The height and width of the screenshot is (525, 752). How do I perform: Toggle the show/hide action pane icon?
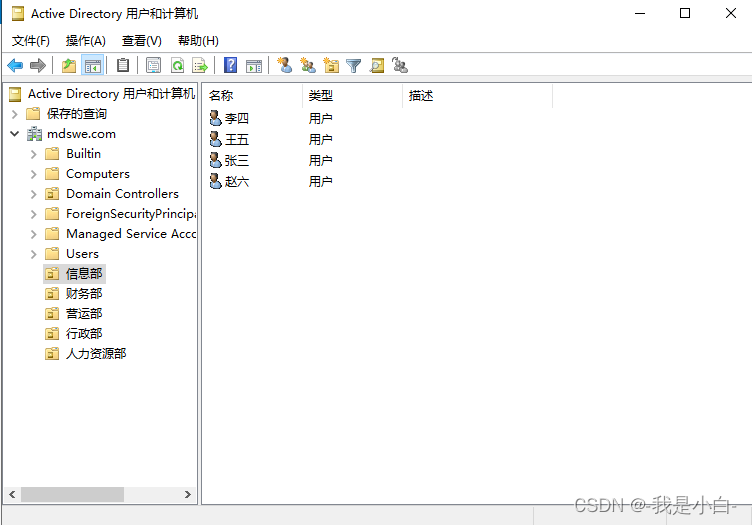[254, 66]
